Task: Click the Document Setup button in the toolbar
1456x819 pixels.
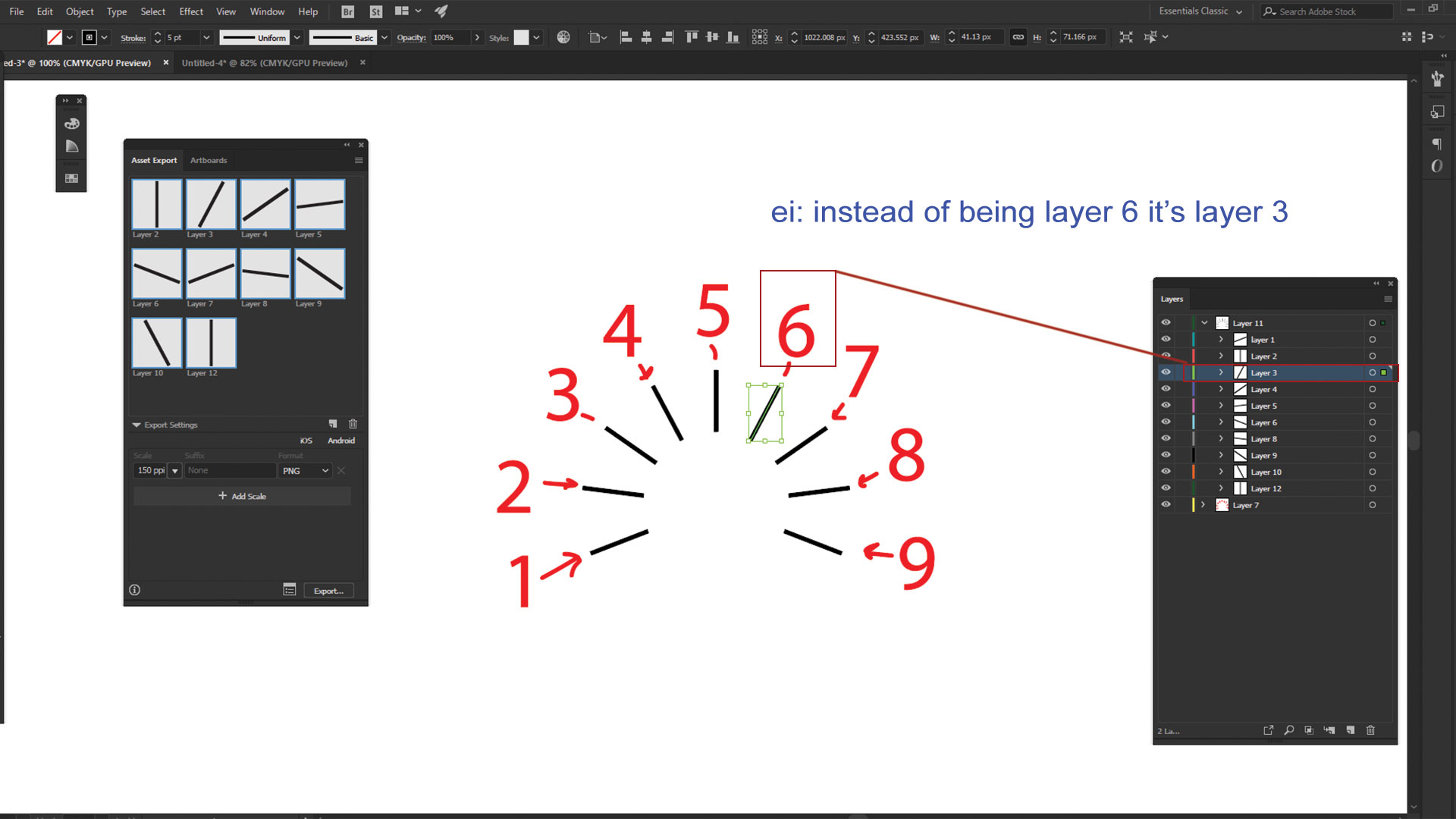Action: coord(596,36)
